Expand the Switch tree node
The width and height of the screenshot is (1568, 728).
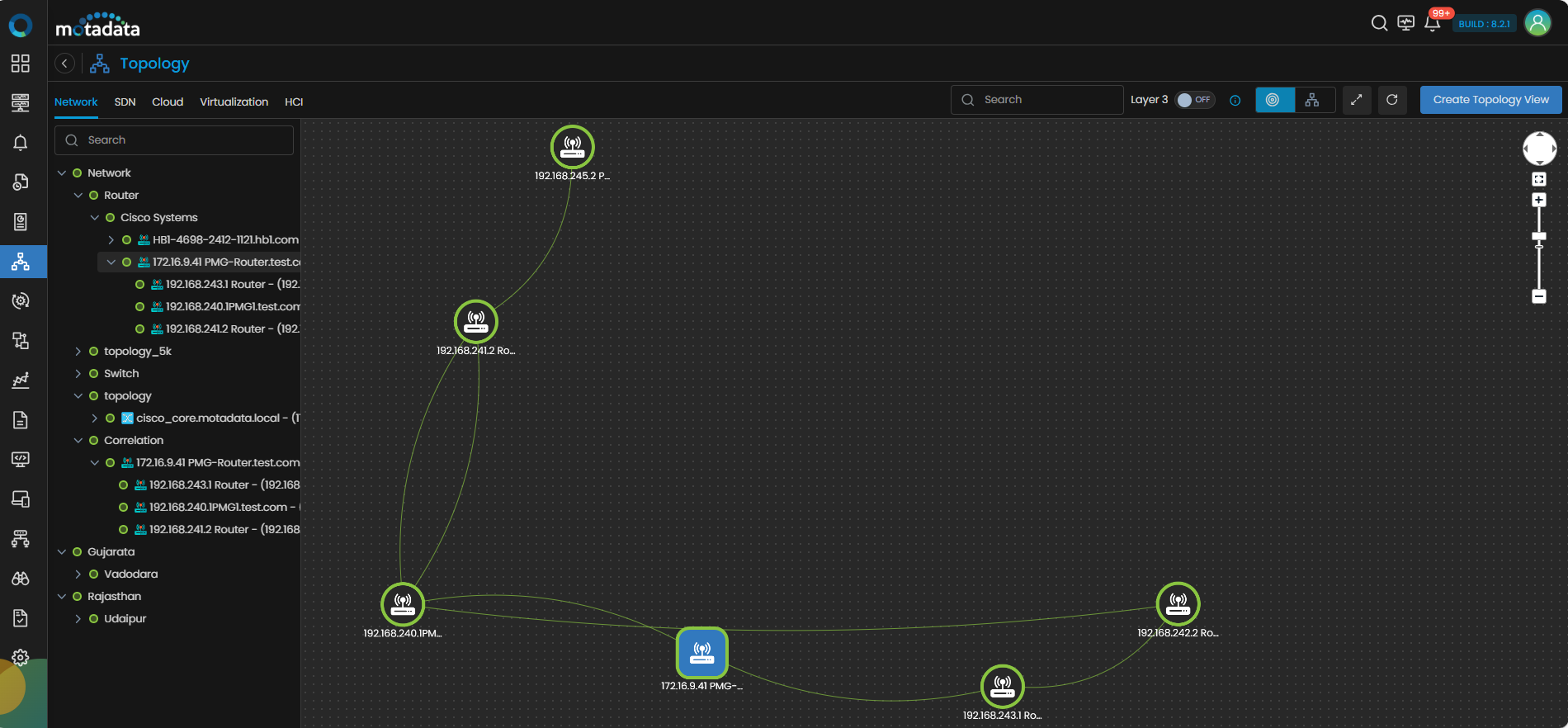pyautogui.click(x=78, y=374)
